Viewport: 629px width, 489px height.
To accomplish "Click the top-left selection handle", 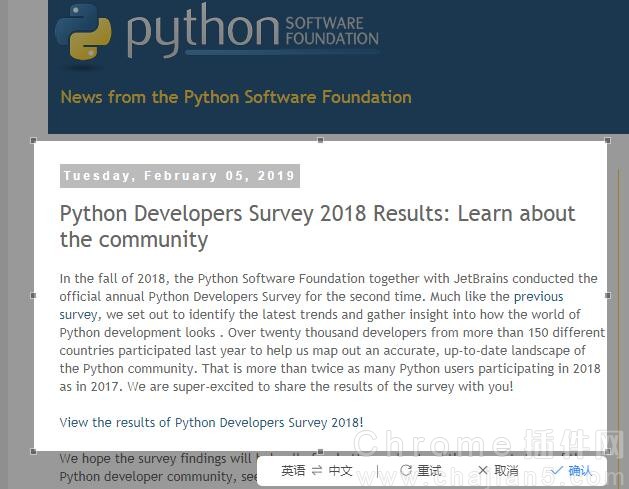I will (33, 140).
